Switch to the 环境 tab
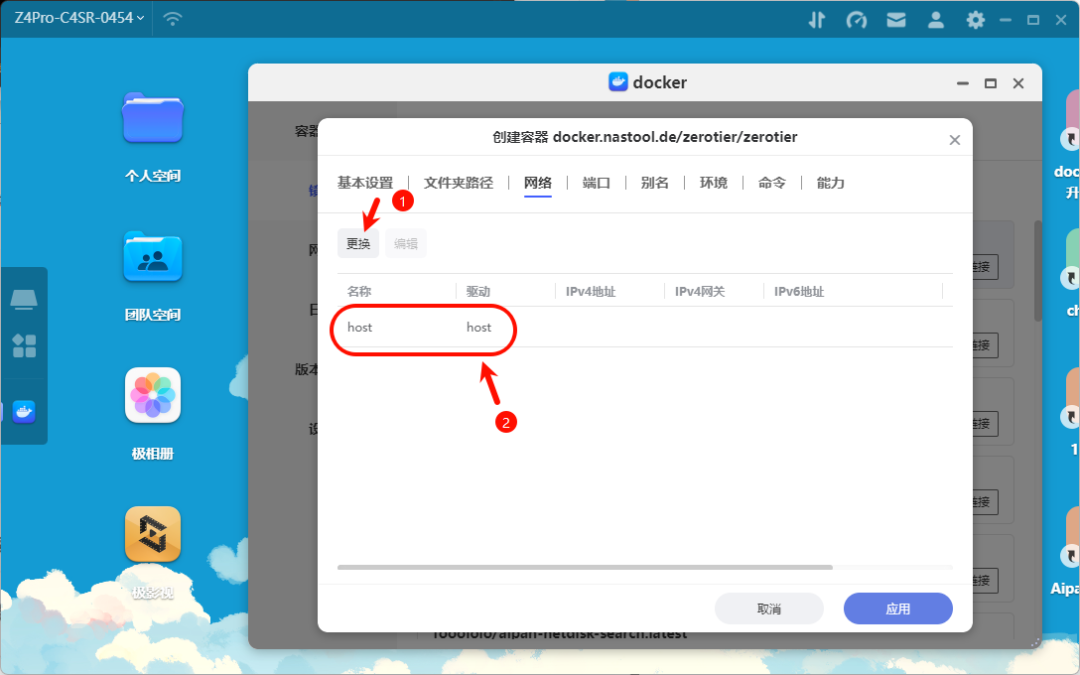The height and width of the screenshot is (675, 1080). (x=712, y=183)
